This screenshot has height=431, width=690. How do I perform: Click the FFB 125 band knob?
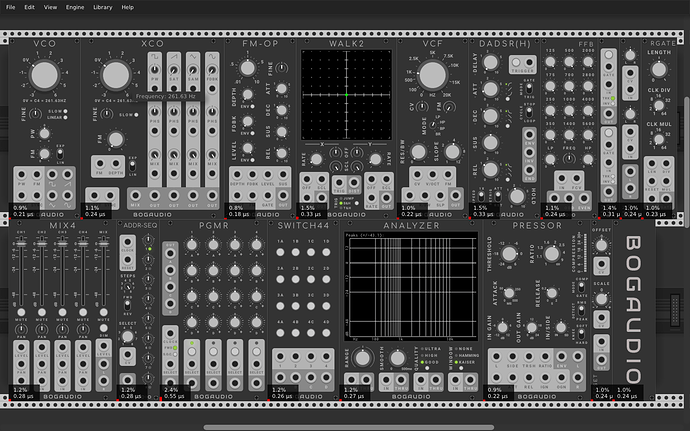pos(550,62)
